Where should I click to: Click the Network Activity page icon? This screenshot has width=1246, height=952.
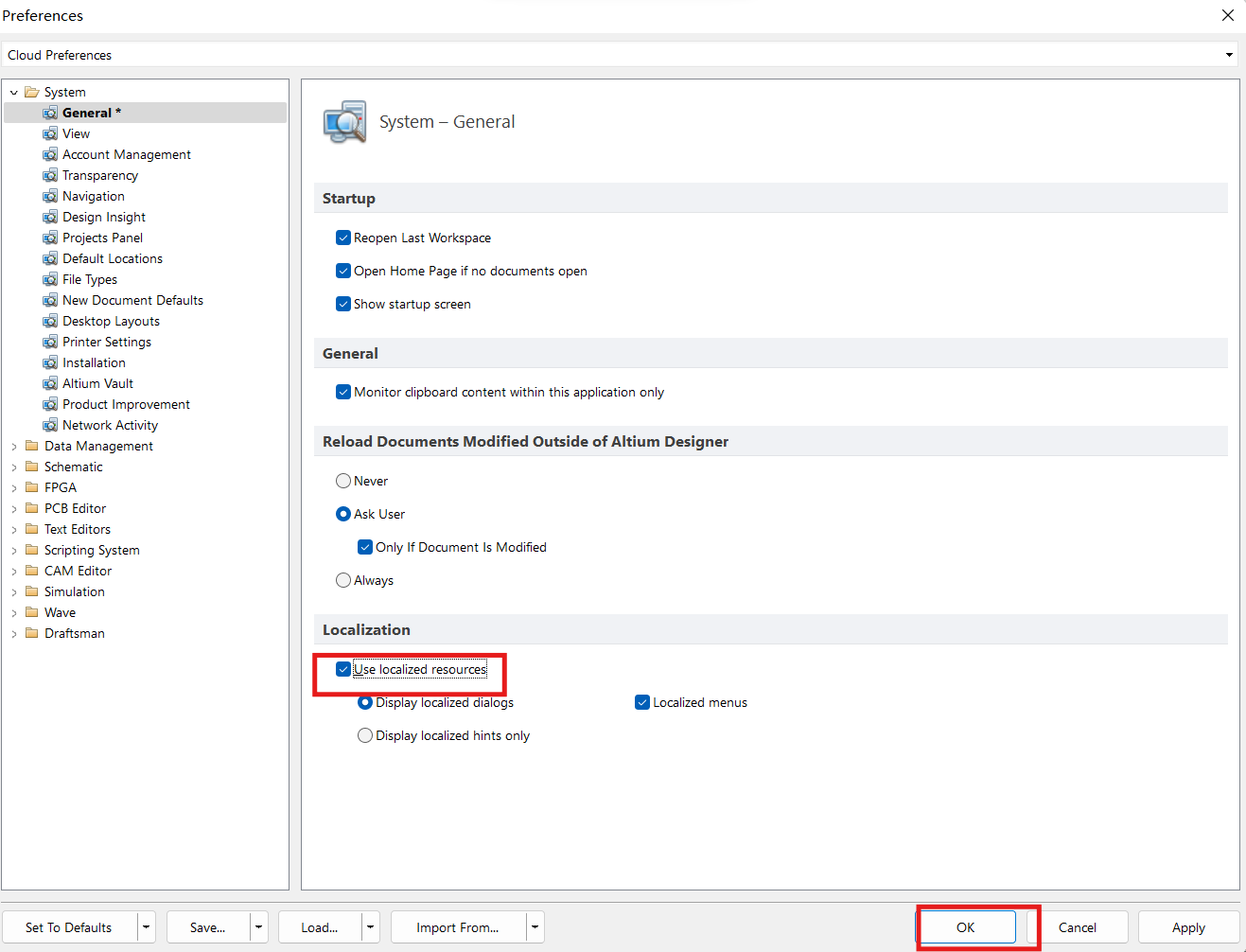50,425
